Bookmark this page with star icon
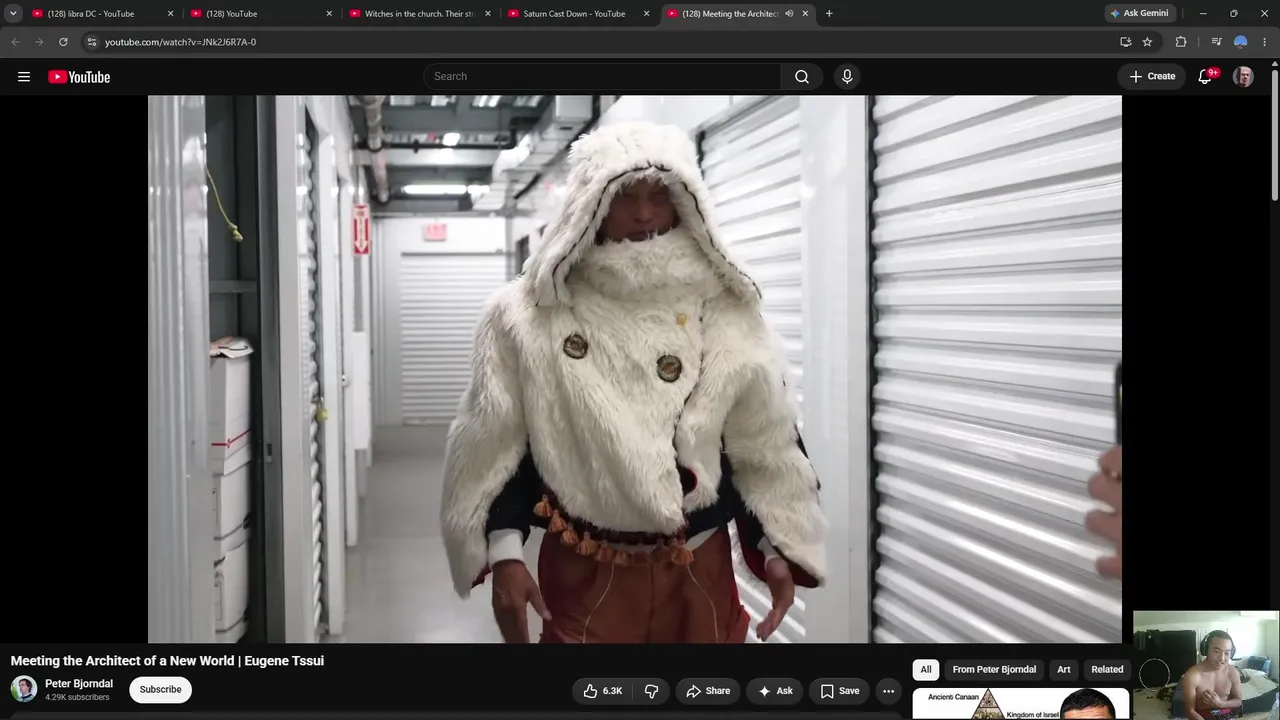Image resolution: width=1280 pixels, height=720 pixels. (1147, 42)
